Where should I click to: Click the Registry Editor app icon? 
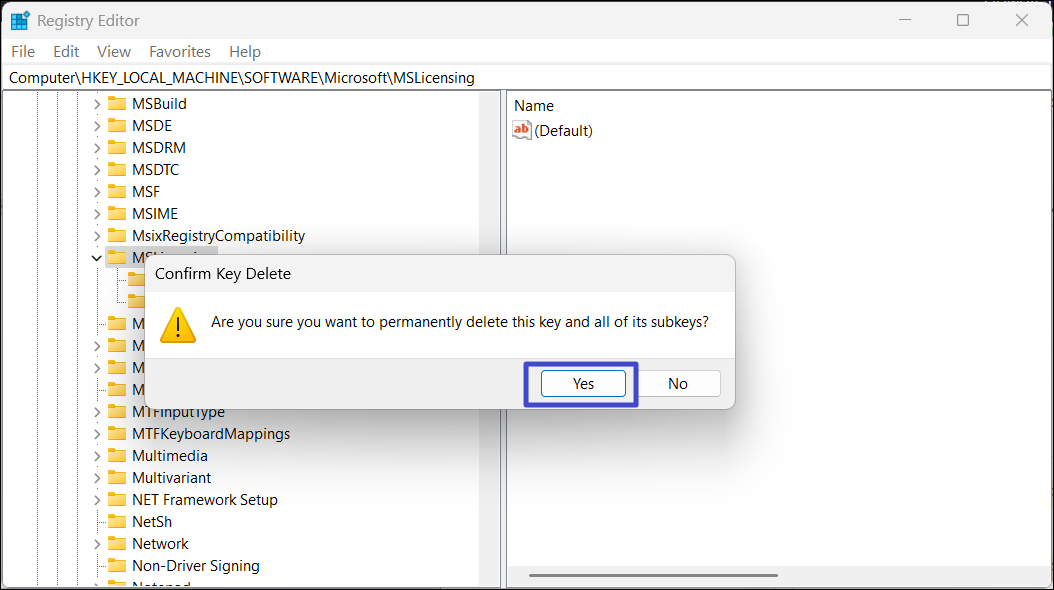click(20, 21)
